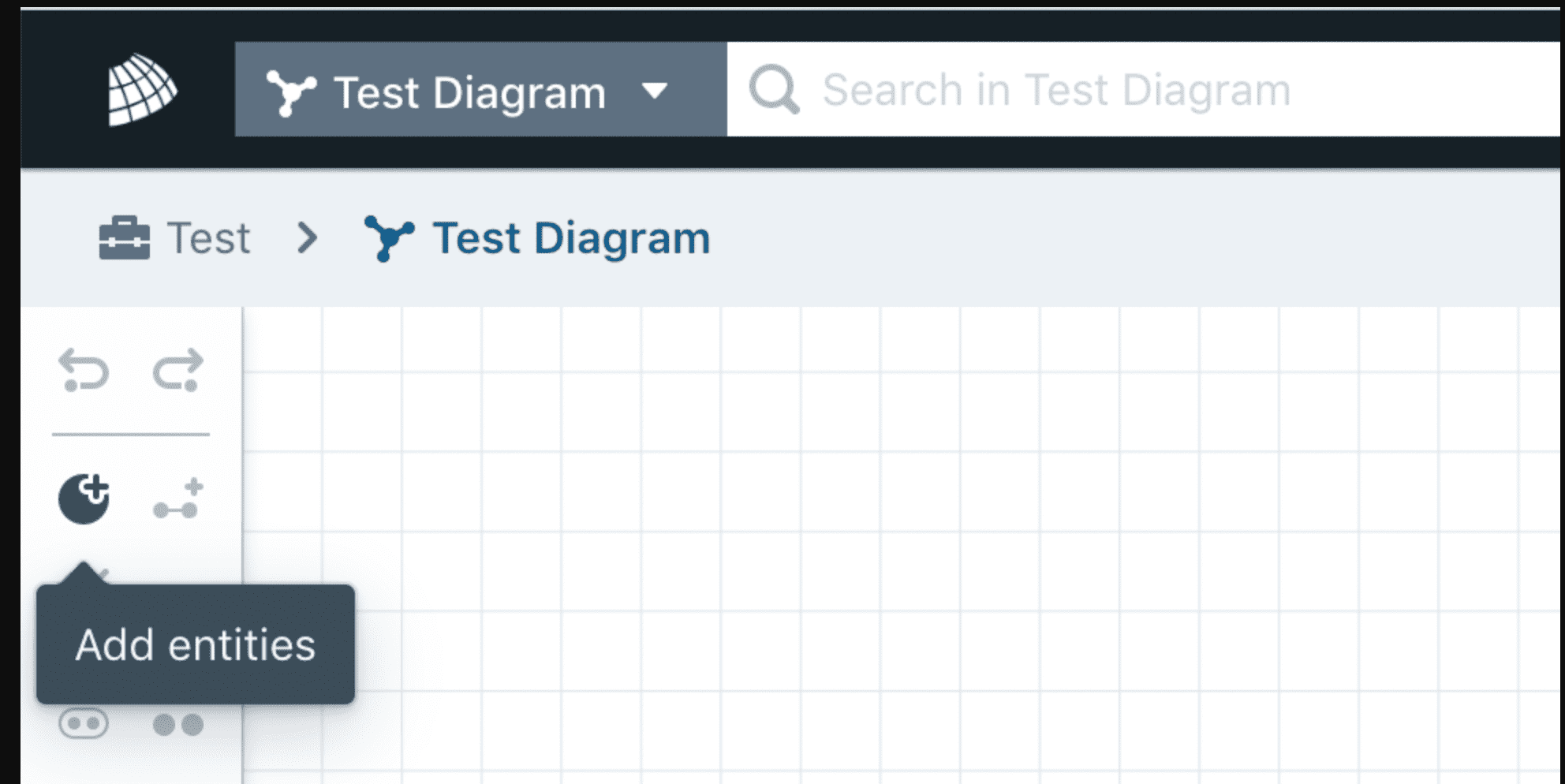Click the diagram icon in header selector
Screen dimensions: 1565x784
(291, 92)
